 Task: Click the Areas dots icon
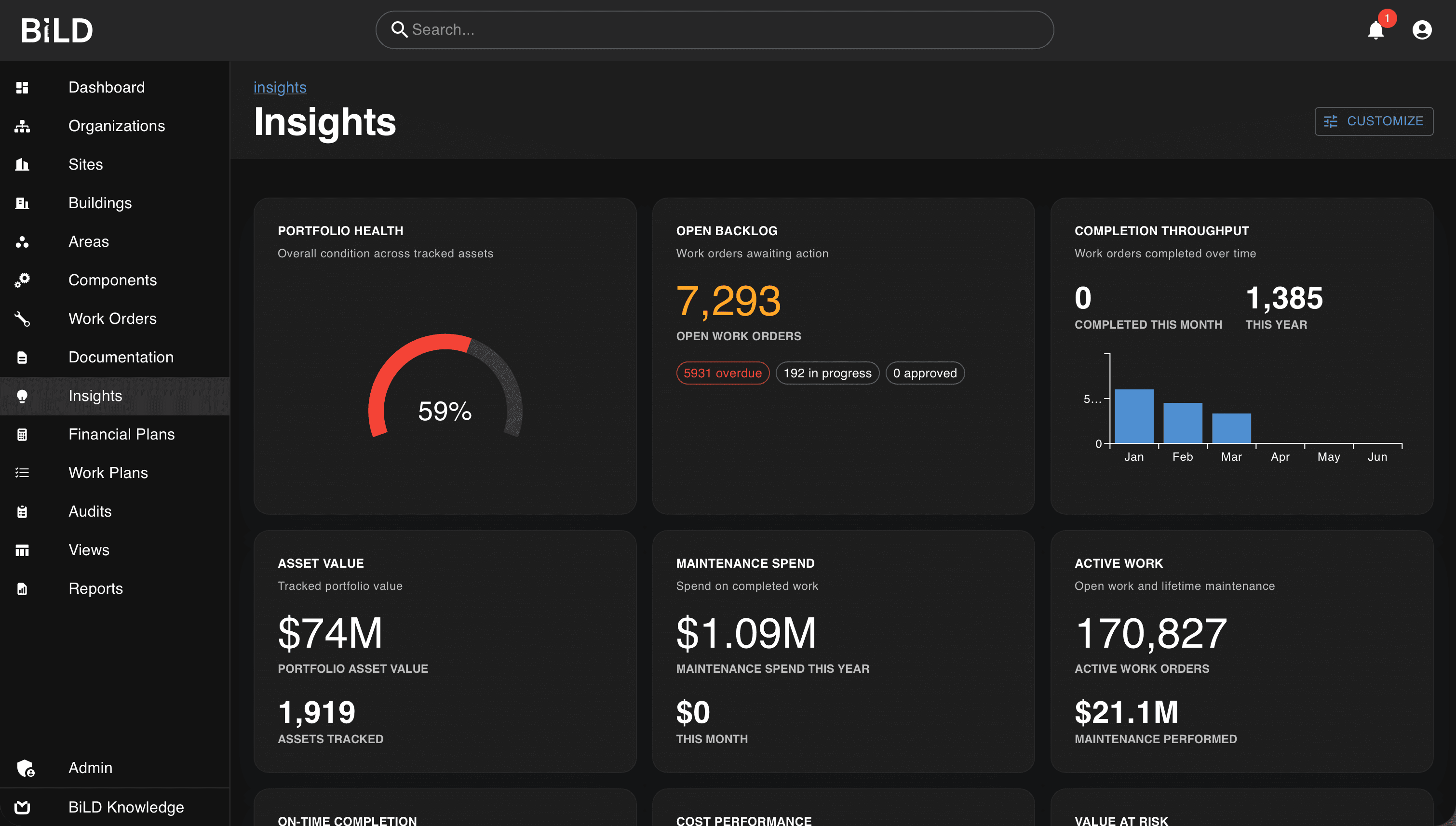point(22,241)
